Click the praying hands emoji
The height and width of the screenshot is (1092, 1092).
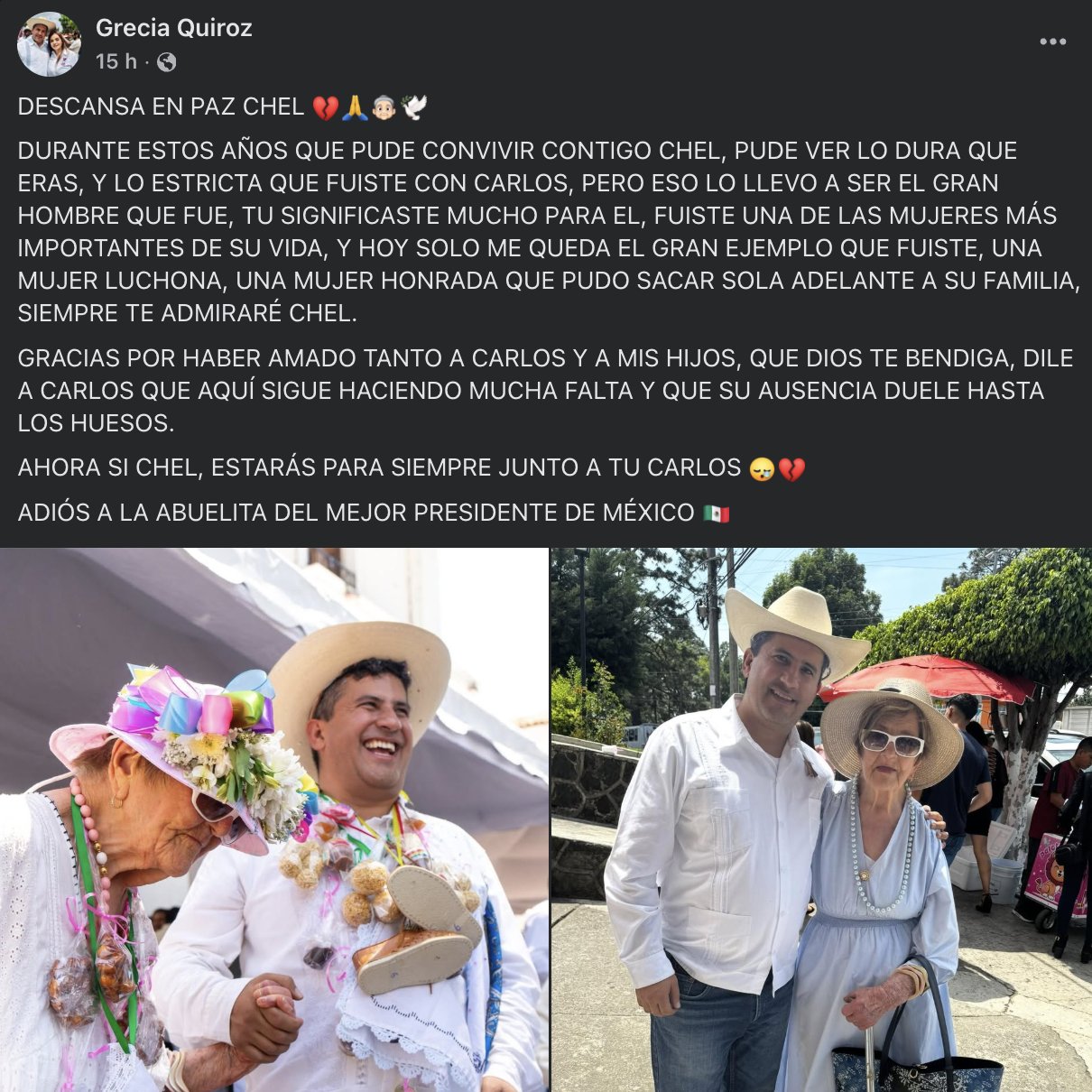pyautogui.click(x=355, y=108)
